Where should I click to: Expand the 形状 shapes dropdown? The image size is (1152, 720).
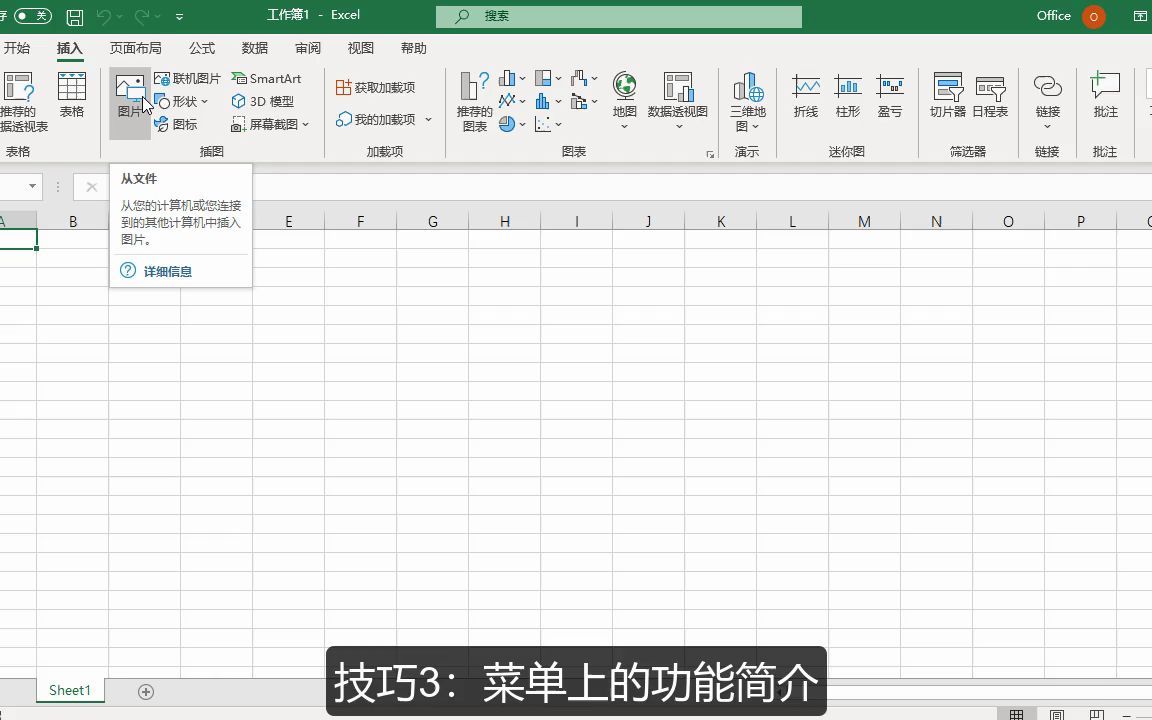point(205,101)
